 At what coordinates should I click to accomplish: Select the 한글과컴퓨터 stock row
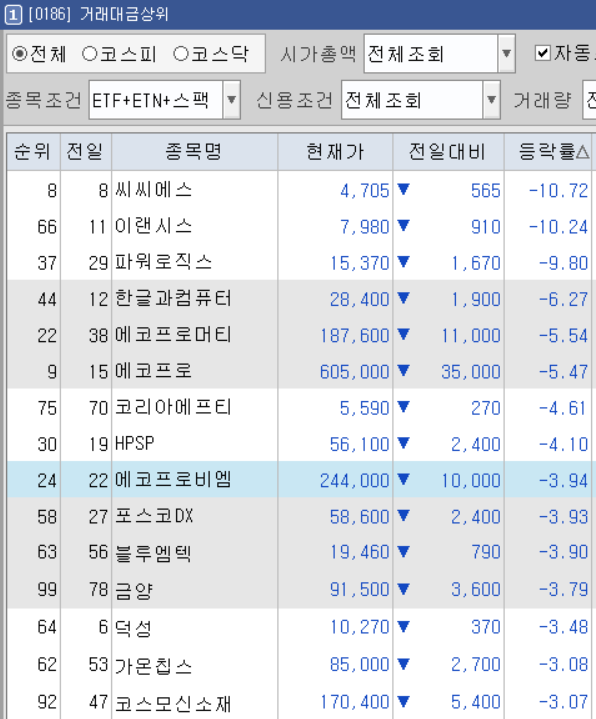pos(299,299)
